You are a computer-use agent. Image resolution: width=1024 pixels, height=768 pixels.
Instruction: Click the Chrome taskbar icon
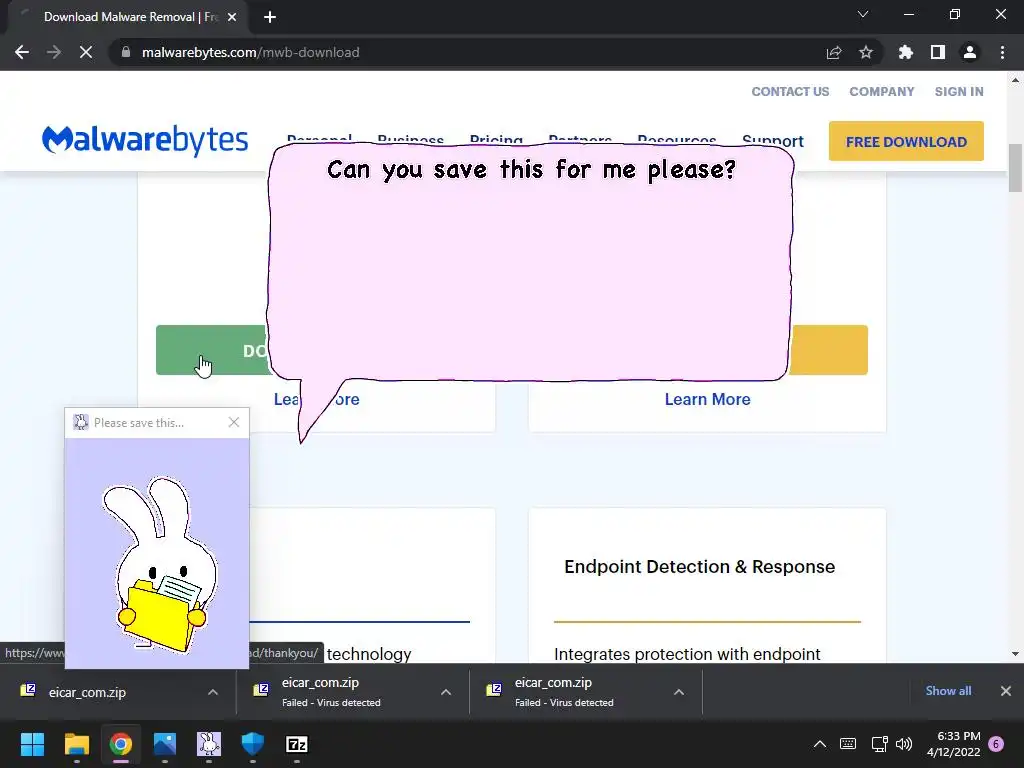pos(121,744)
